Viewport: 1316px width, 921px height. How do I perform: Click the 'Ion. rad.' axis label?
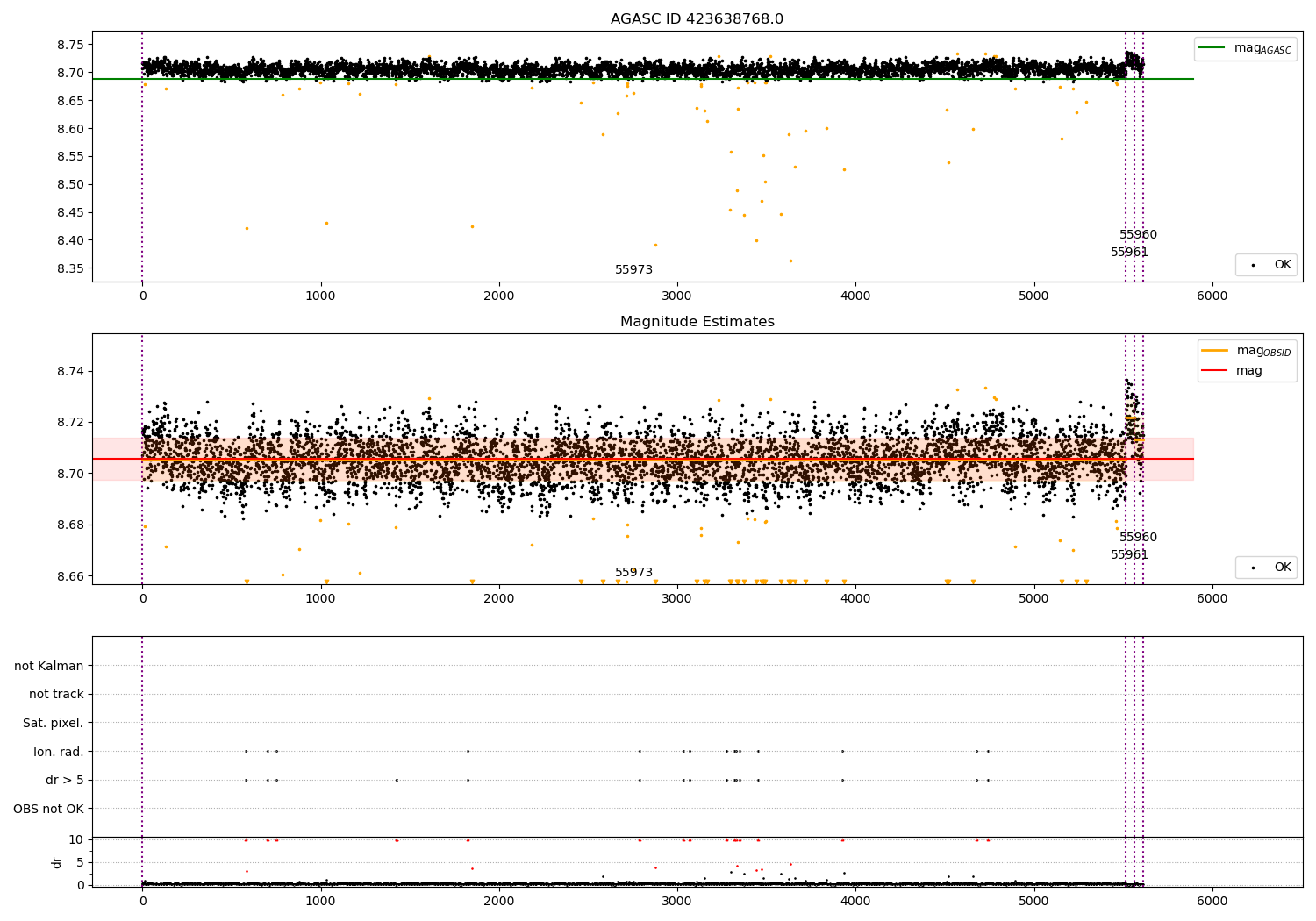[x=59, y=752]
